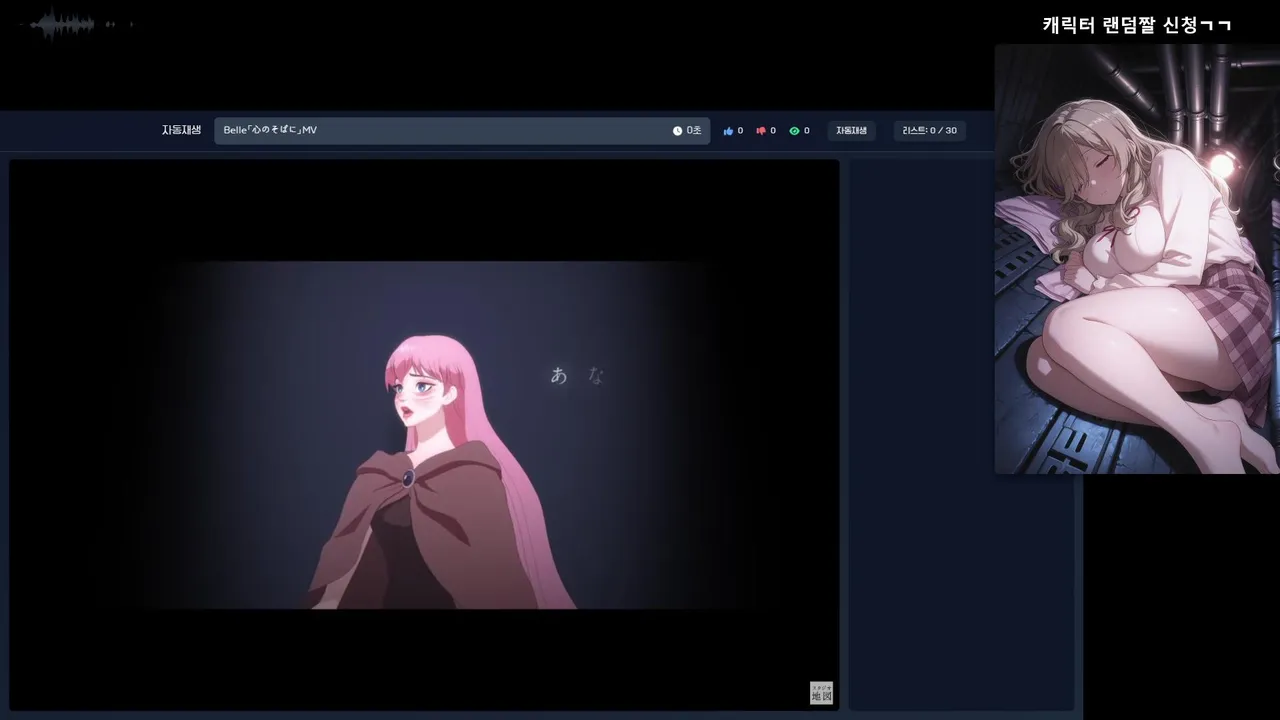Image resolution: width=1280 pixels, height=720 pixels.
Task: Click the あ な lyric text in the video
Action: tap(578, 376)
